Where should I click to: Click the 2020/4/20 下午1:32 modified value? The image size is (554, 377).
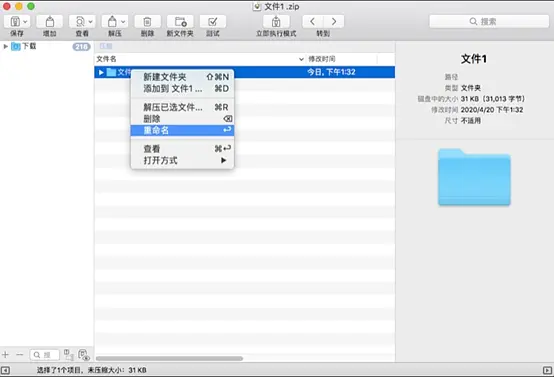click(492, 110)
